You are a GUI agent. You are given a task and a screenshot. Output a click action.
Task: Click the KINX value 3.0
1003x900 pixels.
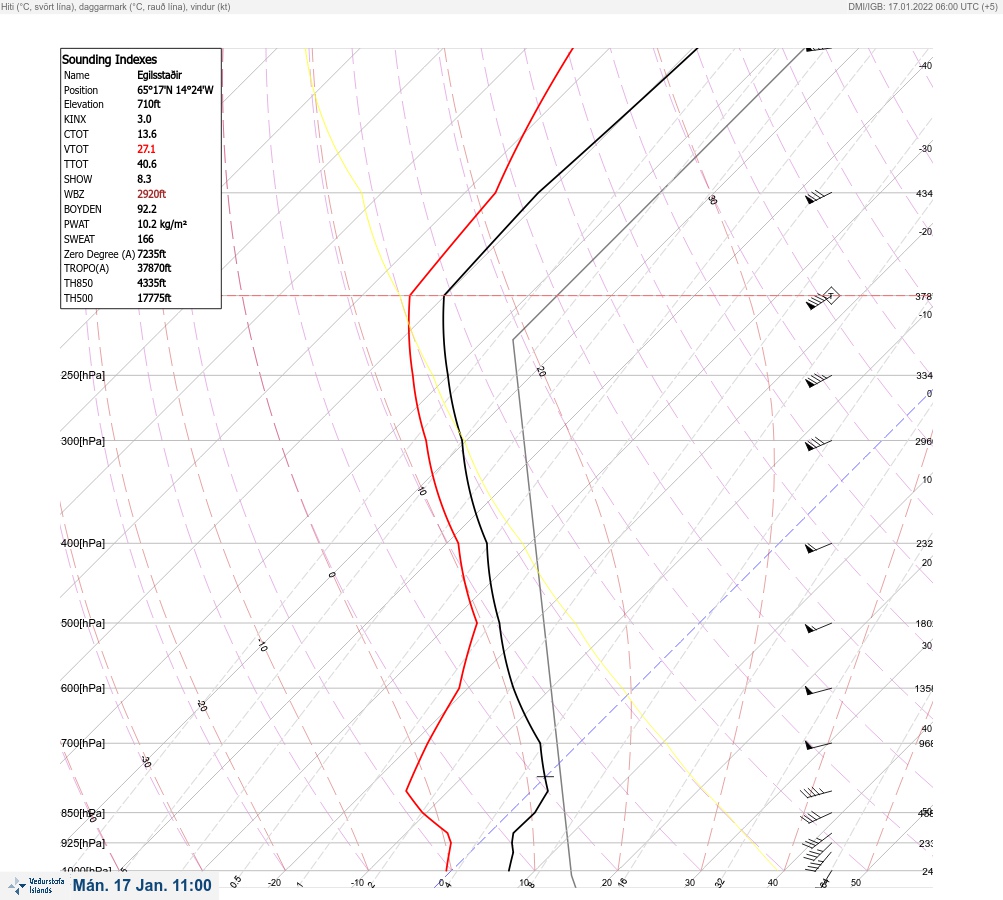click(144, 119)
